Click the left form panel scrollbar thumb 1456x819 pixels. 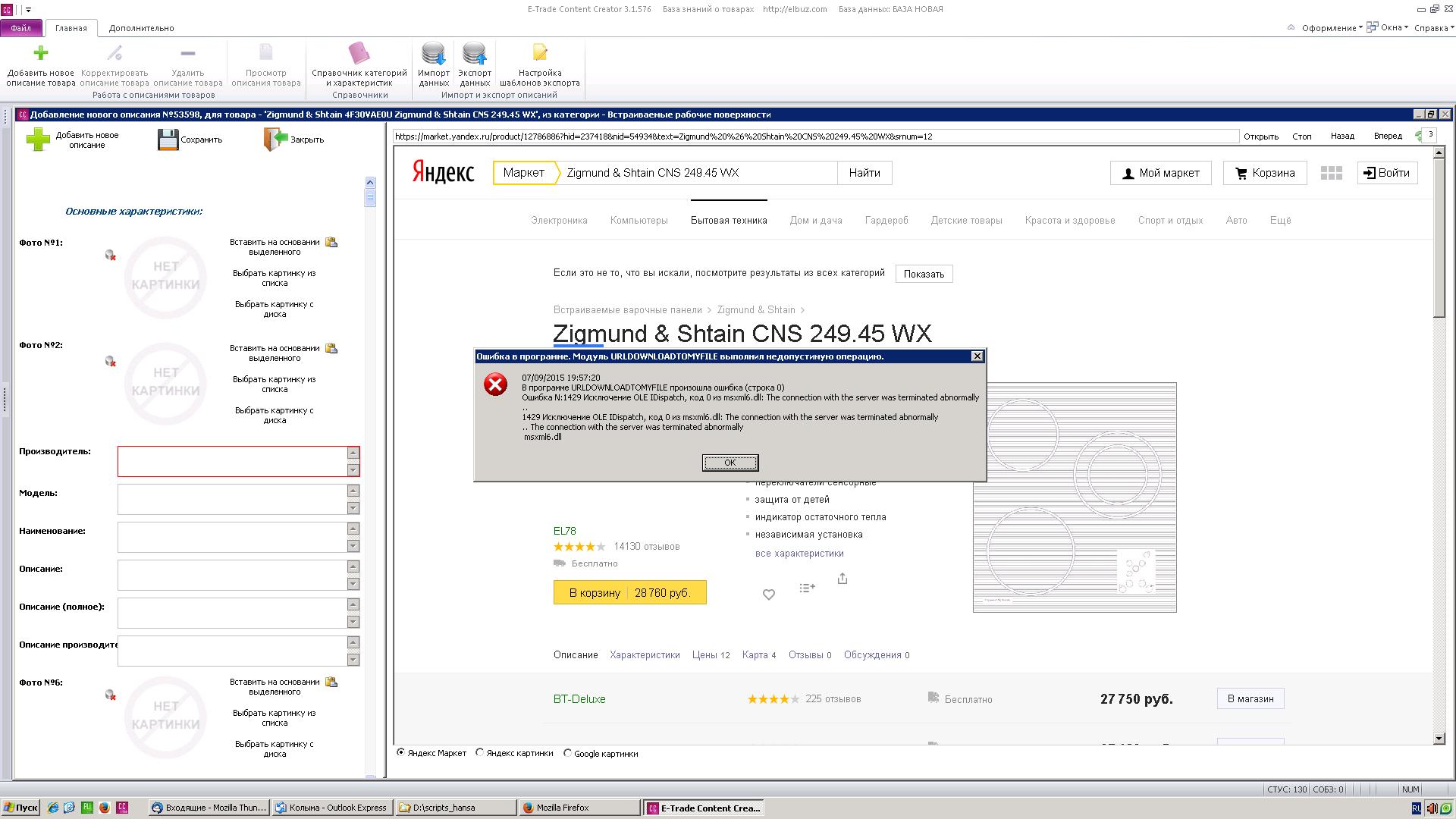(x=370, y=197)
